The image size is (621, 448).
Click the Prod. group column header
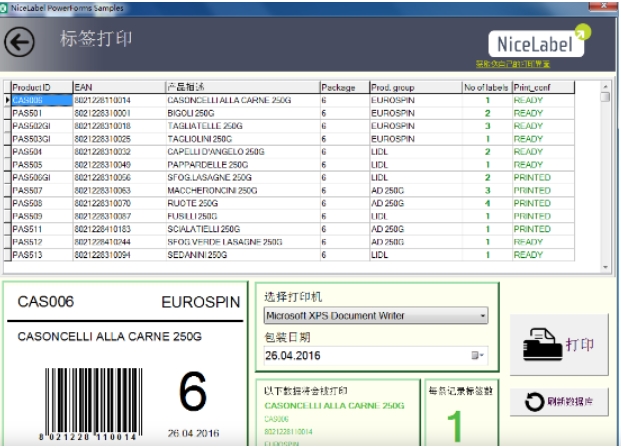(x=415, y=87)
